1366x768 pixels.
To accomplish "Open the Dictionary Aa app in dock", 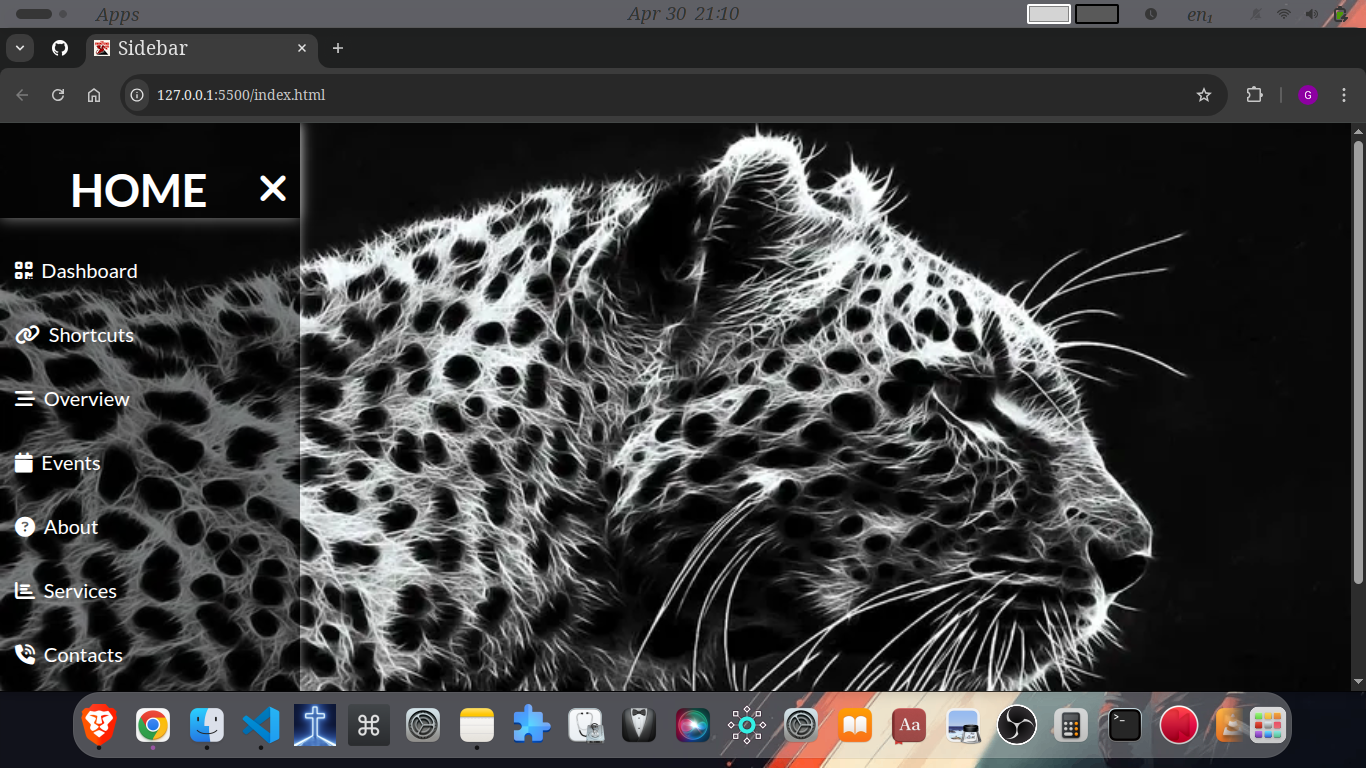I will tap(909, 725).
